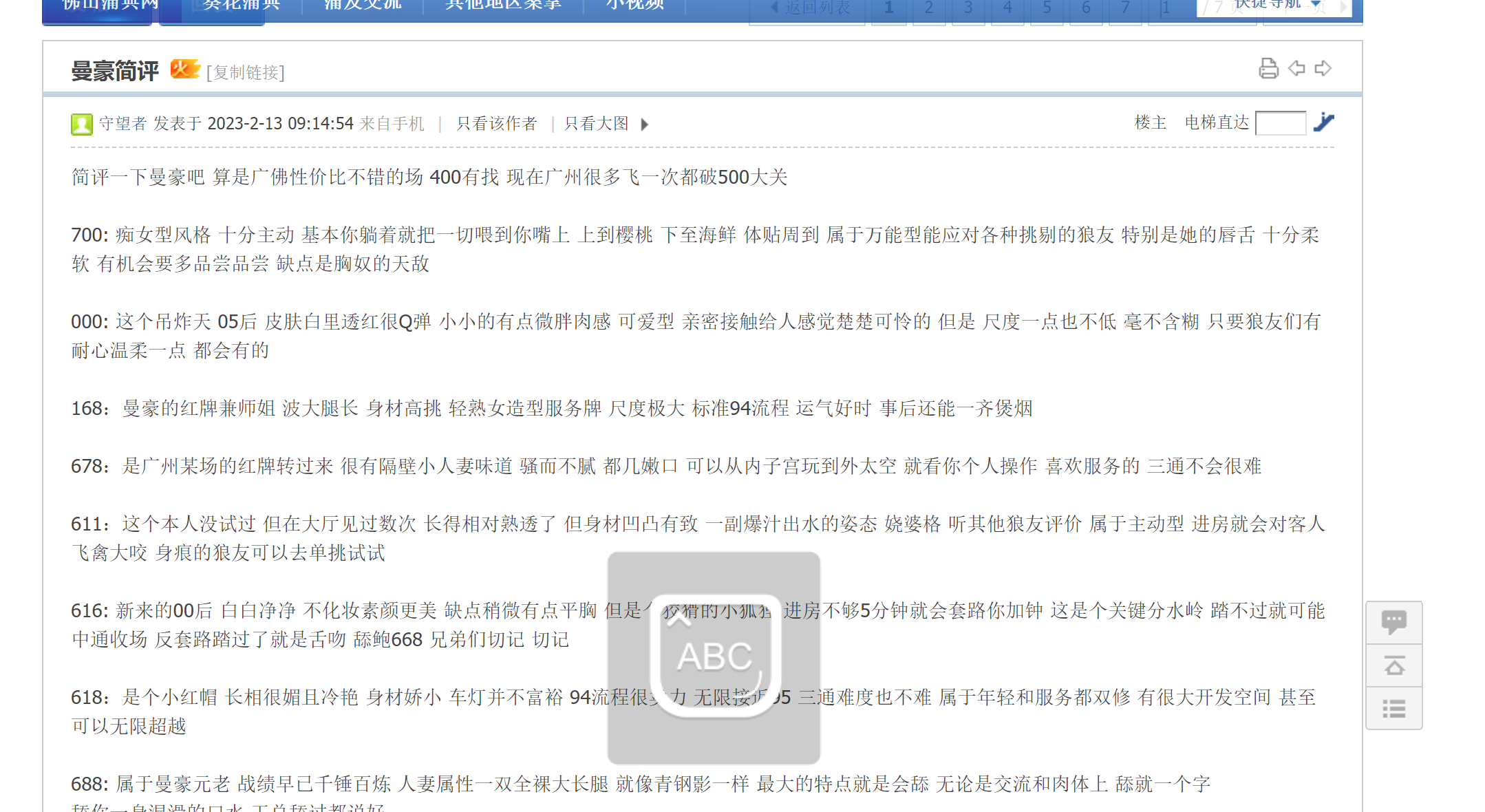Image resolution: width=1485 pixels, height=812 pixels.
Task: Click the 复制链接 link
Action: point(246,72)
